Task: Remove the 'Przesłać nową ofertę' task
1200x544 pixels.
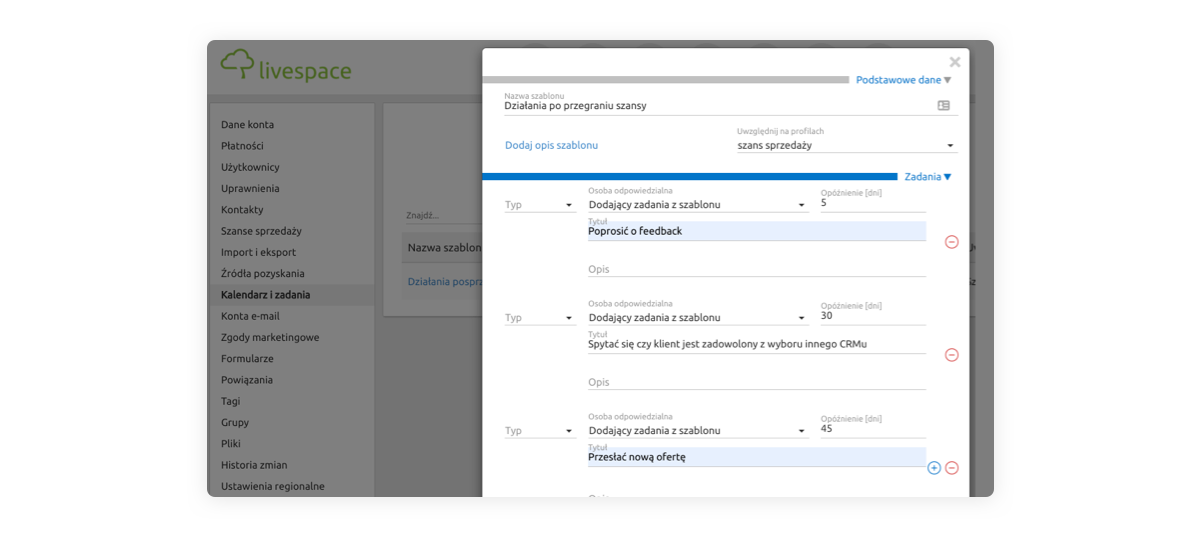Action: [x=952, y=468]
